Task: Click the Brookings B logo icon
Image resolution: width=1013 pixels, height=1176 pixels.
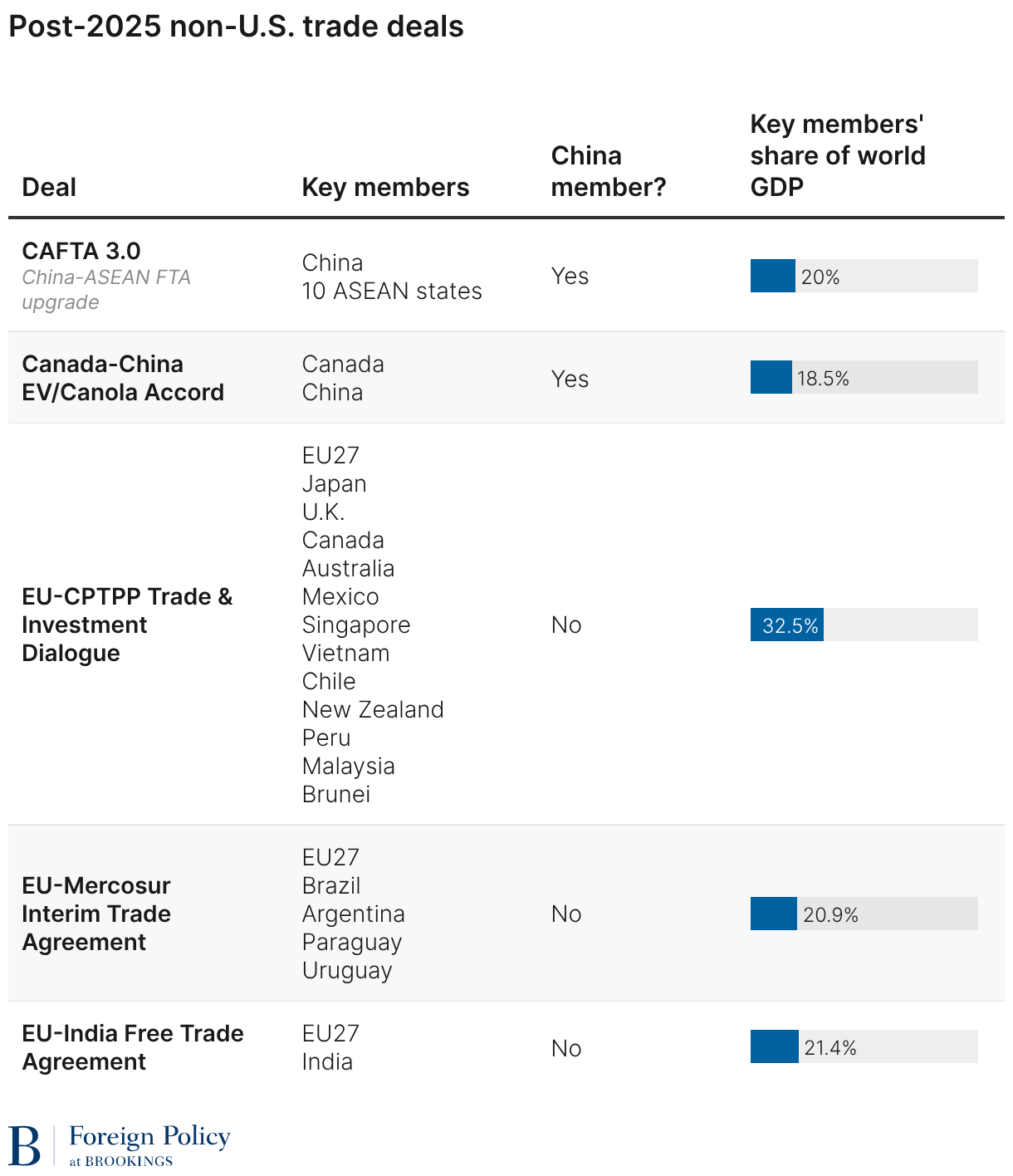Action: pyautogui.click(x=24, y=1146)
